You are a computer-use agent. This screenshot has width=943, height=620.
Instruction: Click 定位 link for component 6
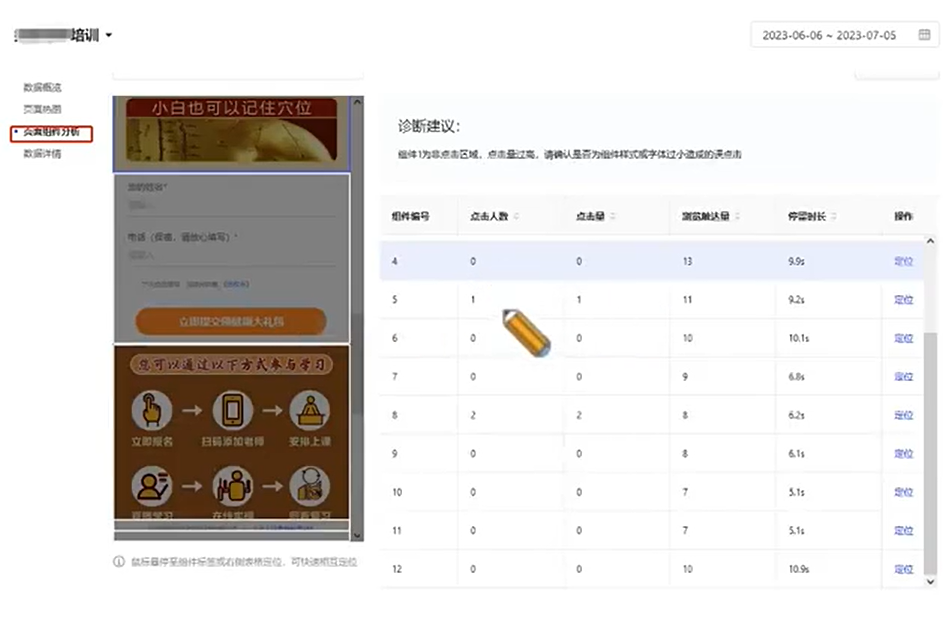[x=903, y=338]
